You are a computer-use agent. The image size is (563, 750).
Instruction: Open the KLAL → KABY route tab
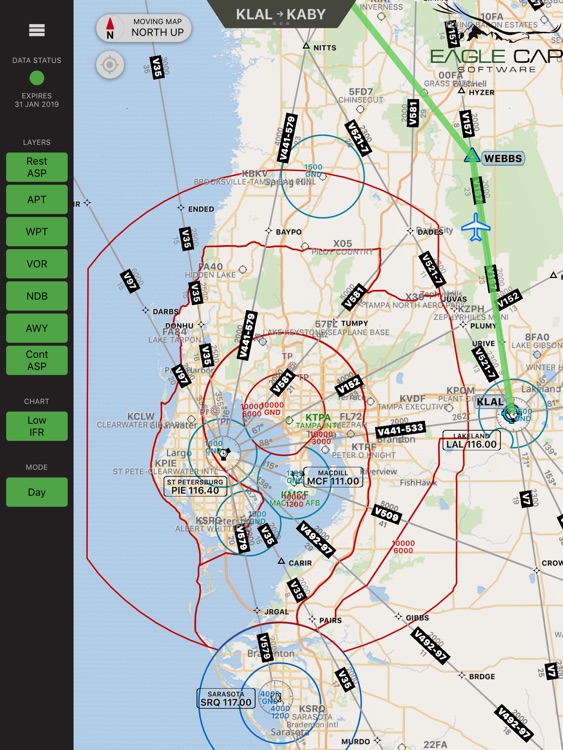point(281,14)
